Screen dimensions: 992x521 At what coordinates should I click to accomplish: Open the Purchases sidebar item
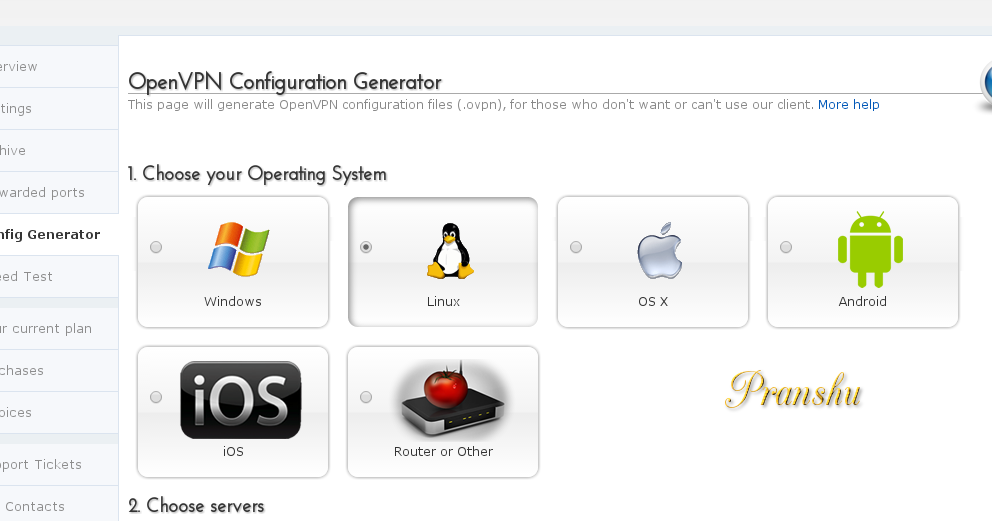[59, 371]
